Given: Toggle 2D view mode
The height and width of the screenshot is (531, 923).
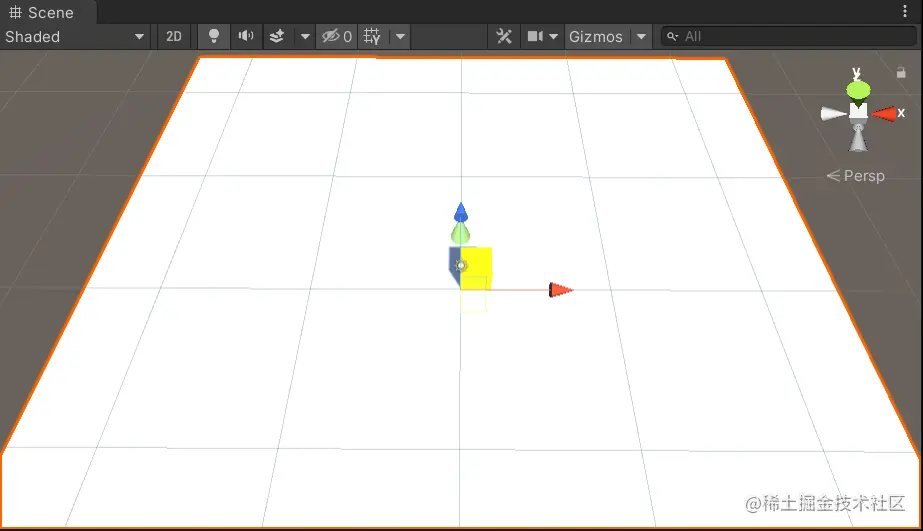Looking at the screenshot, I should (x=174, y=36).
